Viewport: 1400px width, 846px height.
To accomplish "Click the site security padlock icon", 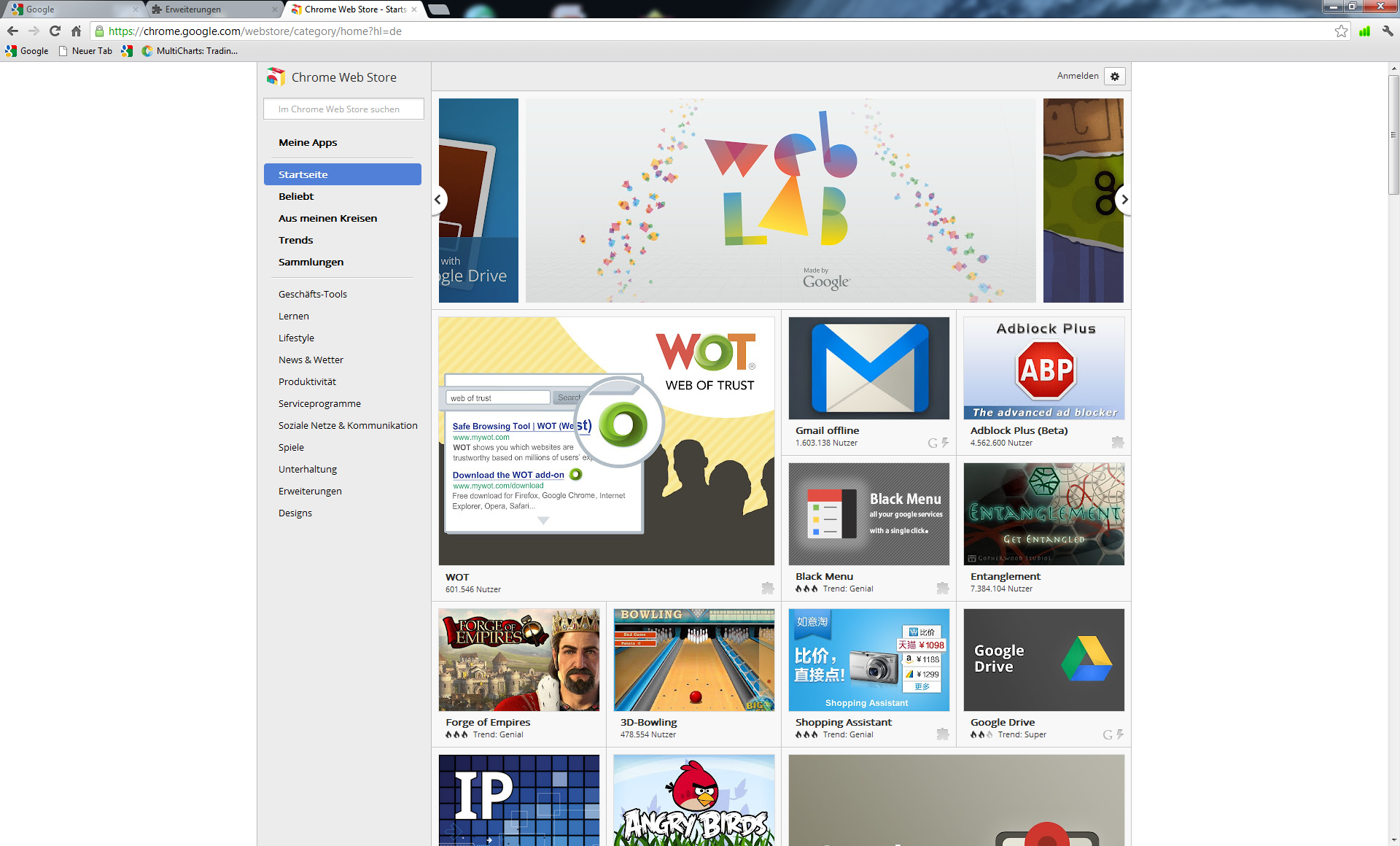I will pos(99,31).
